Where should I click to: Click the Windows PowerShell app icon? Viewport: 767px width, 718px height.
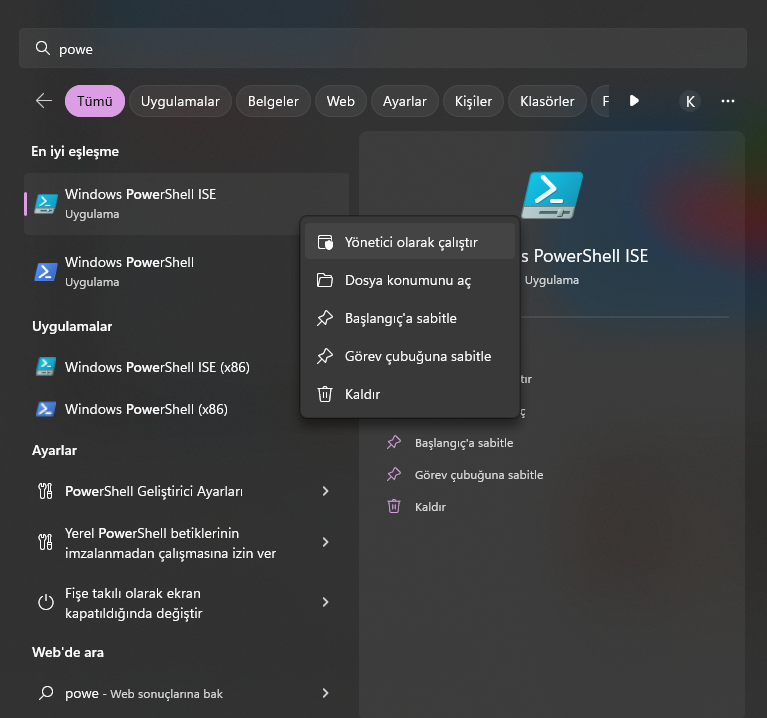pyautogui.click(x=46, y=272)
